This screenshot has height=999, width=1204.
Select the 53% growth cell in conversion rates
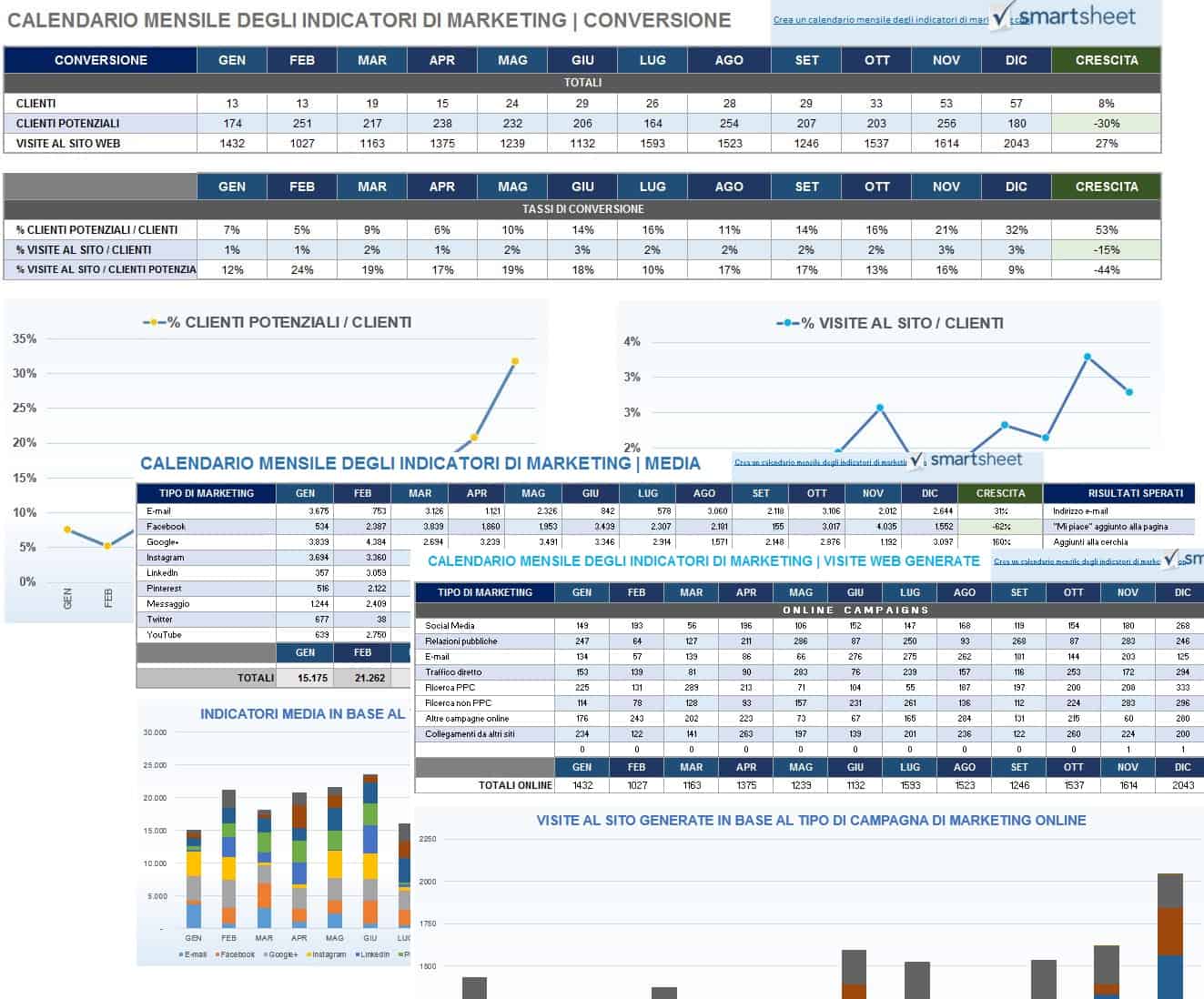click(1106, 229)
